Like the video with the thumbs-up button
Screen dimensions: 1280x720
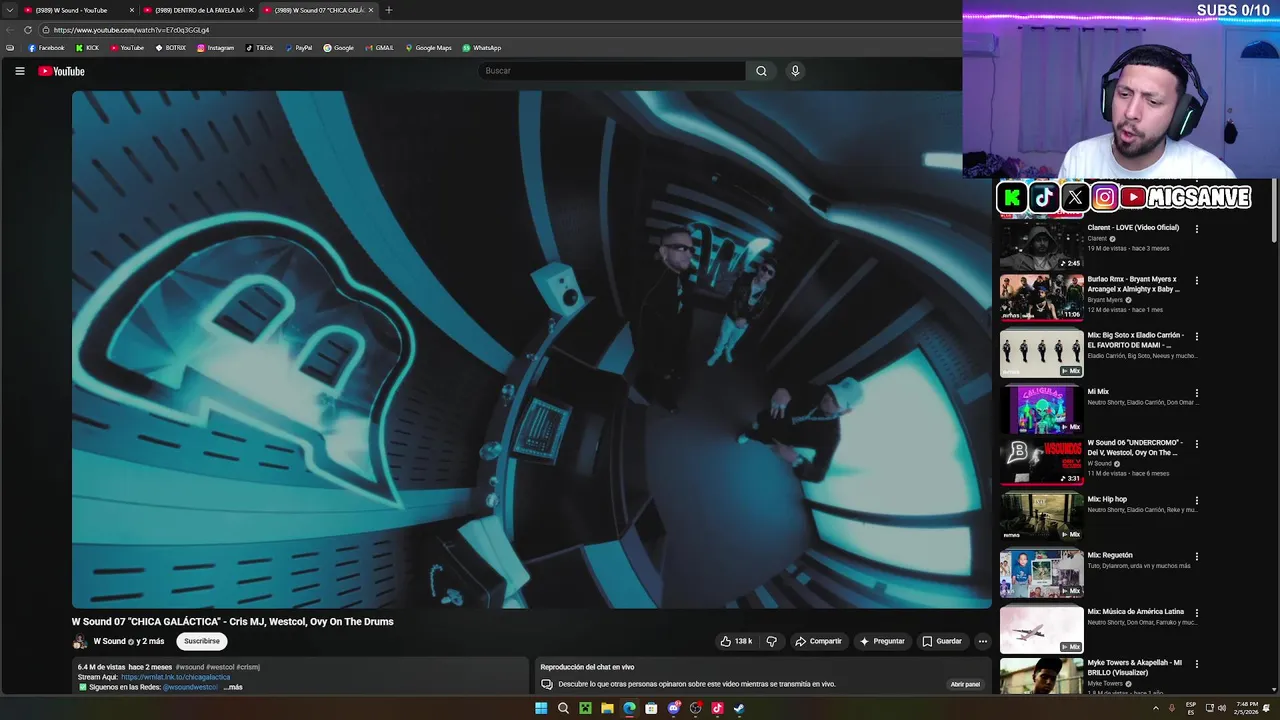coord(736,641)
